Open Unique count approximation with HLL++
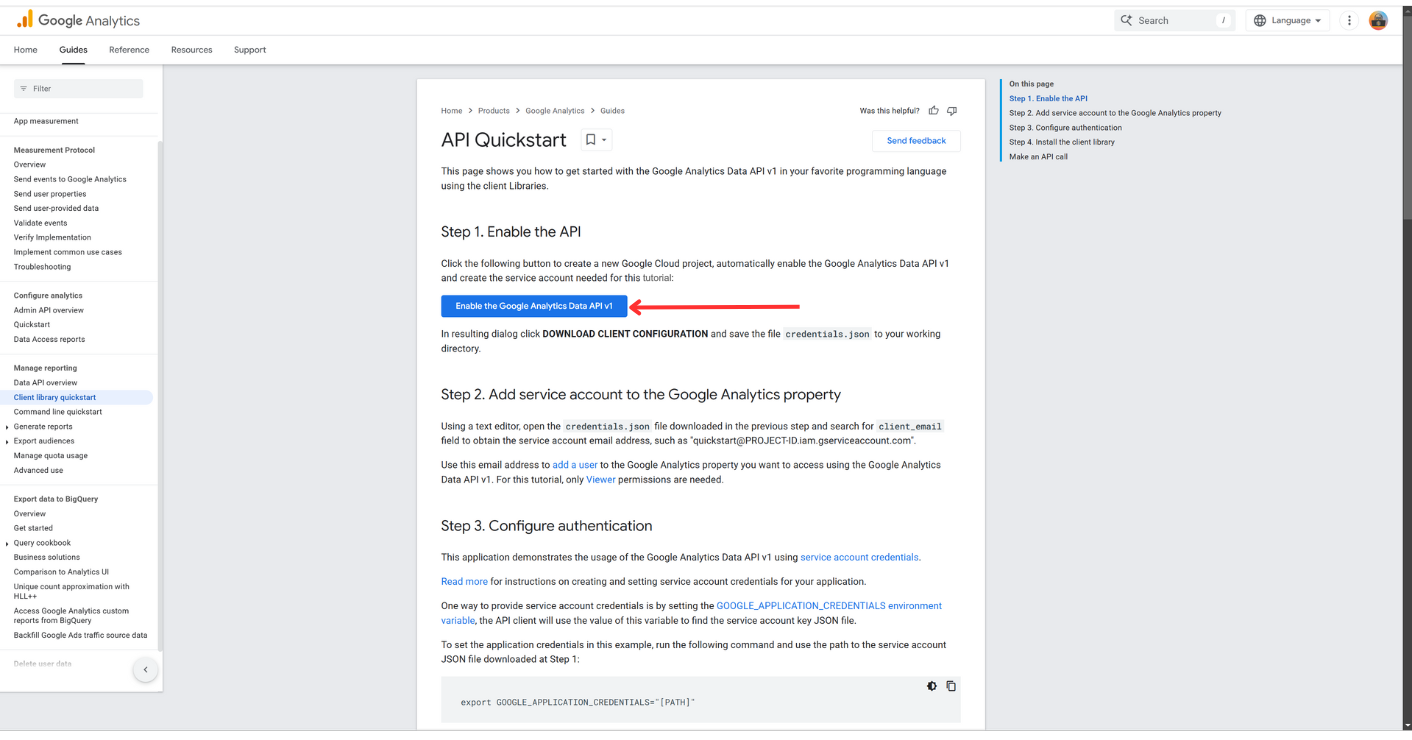Image resolution: width=1412 pixels, height=740 pixels. click(72, 591)
